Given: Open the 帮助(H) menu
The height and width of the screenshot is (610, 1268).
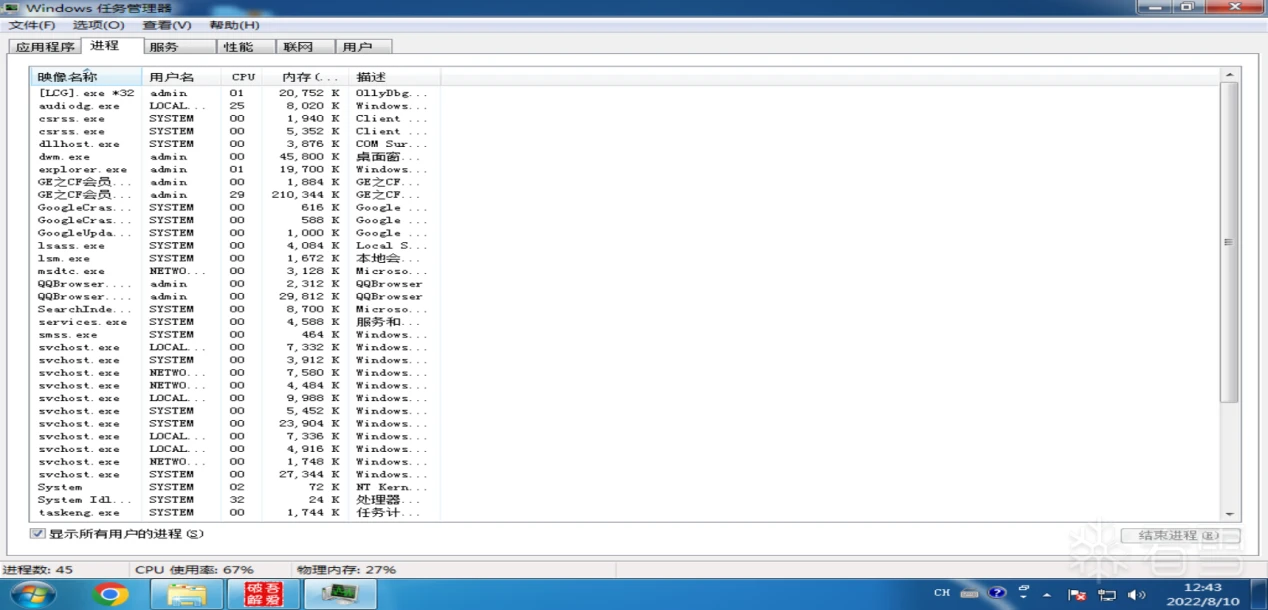Looking at the screenshot, I should tap(234, 25).
